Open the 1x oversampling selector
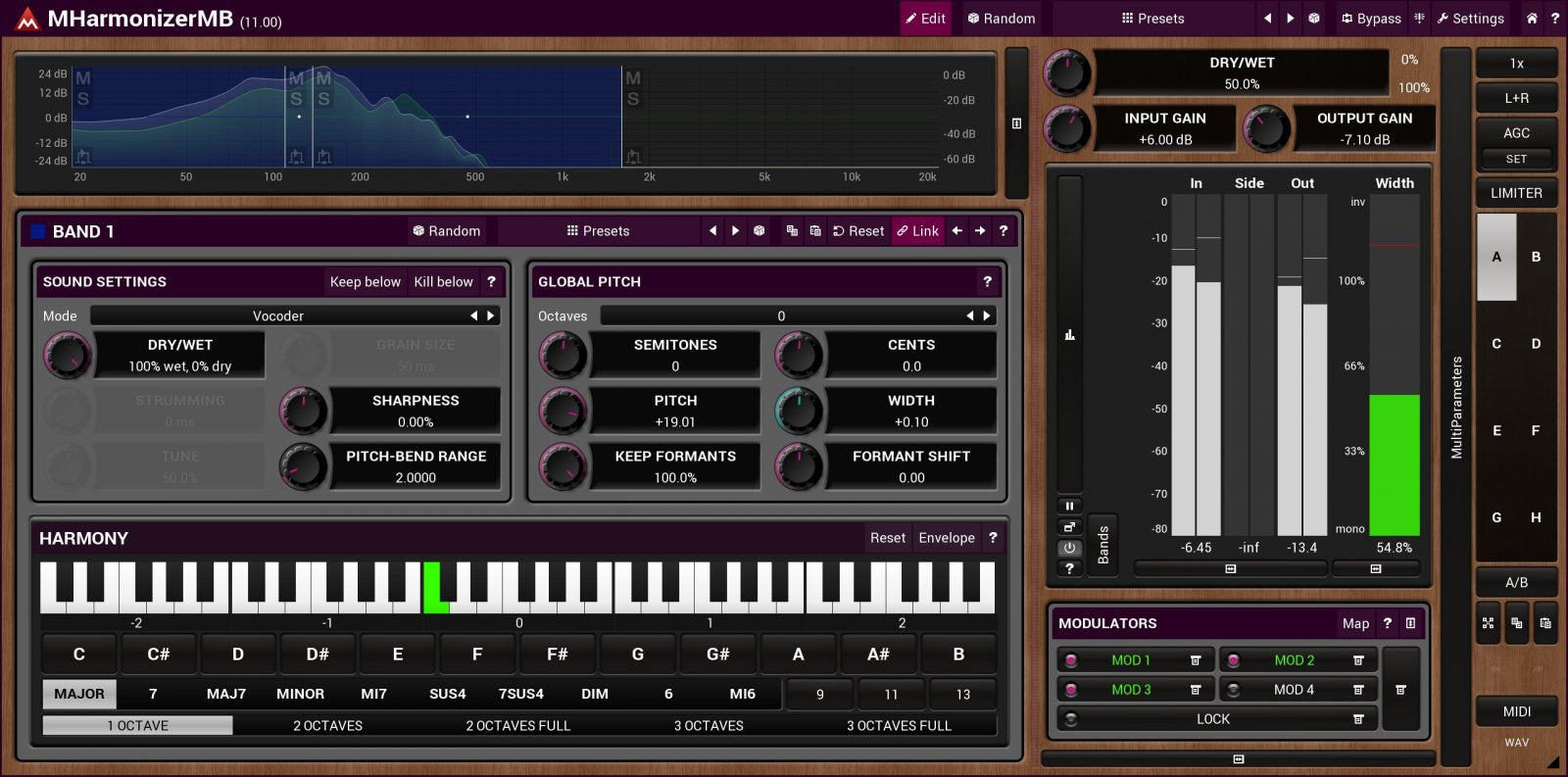The image size is (1568, 777). click(x=1516, y=64)
